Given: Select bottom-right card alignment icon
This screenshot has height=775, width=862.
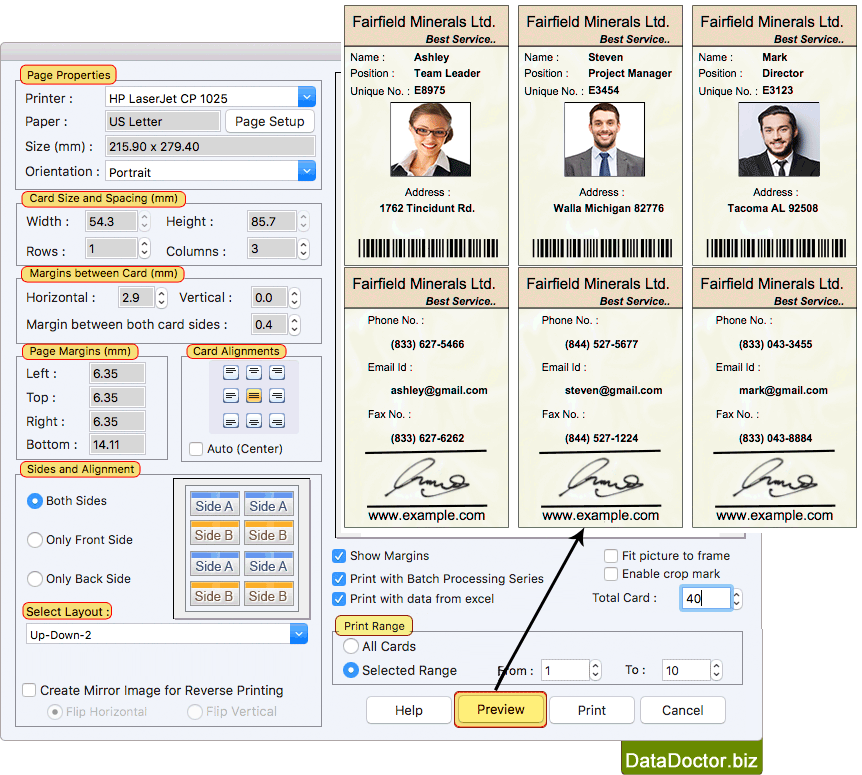Looking at the screenshot, I should click(277, 421).
